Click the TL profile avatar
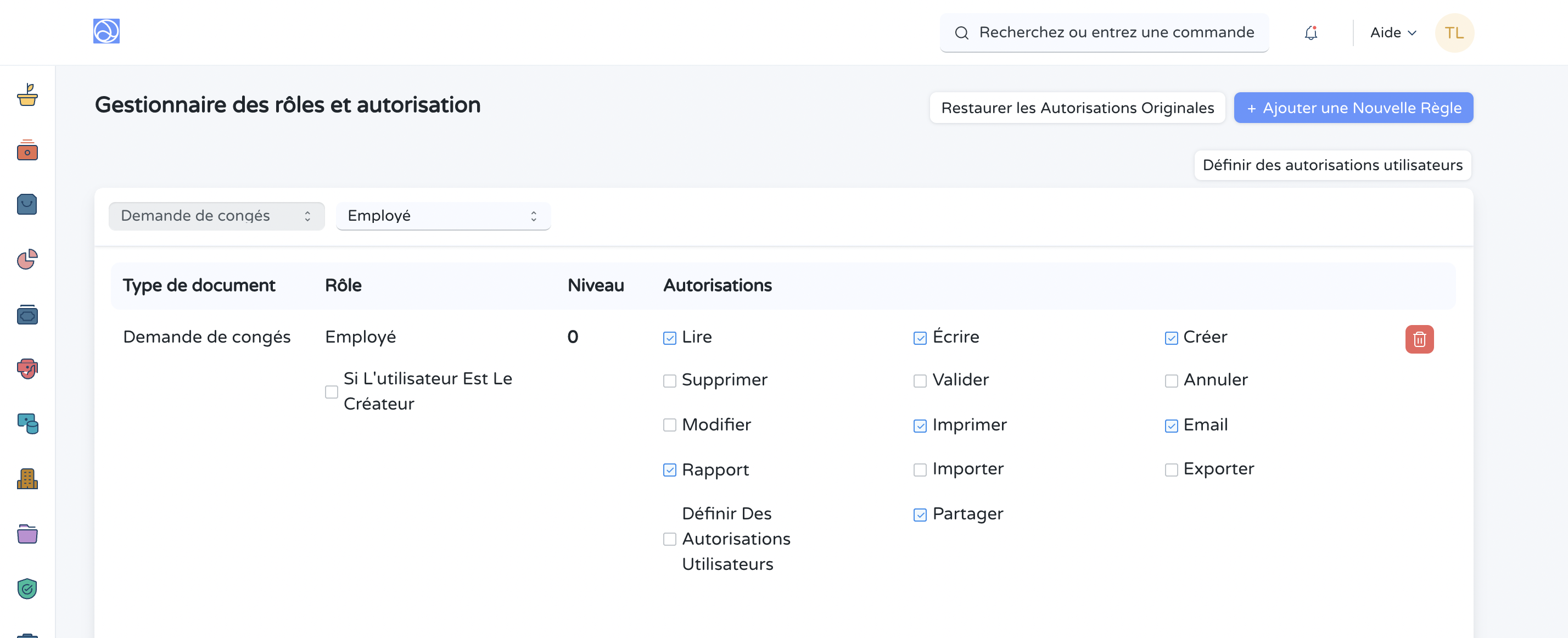Screen dimensions: 1568x638 pos(1455,32)
